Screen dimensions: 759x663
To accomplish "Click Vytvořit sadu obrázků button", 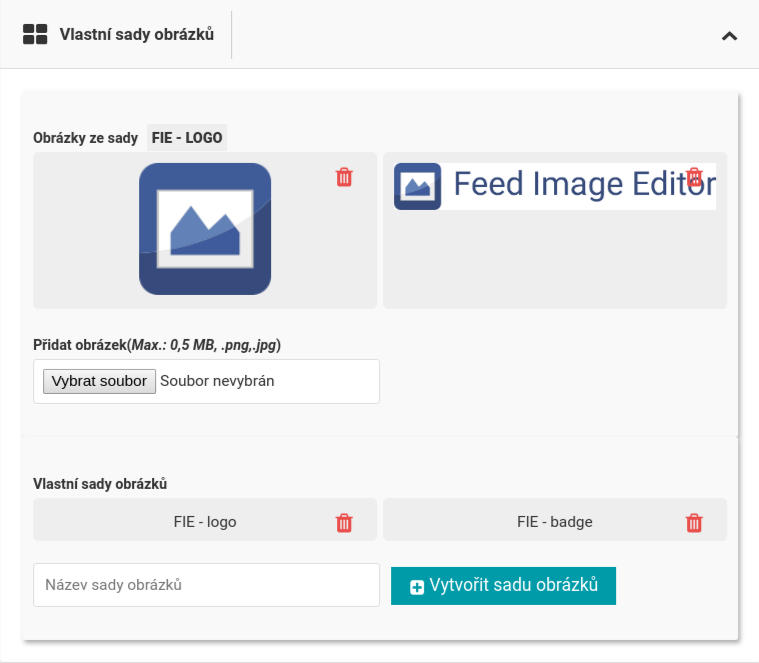I will [x=503, y=586].
